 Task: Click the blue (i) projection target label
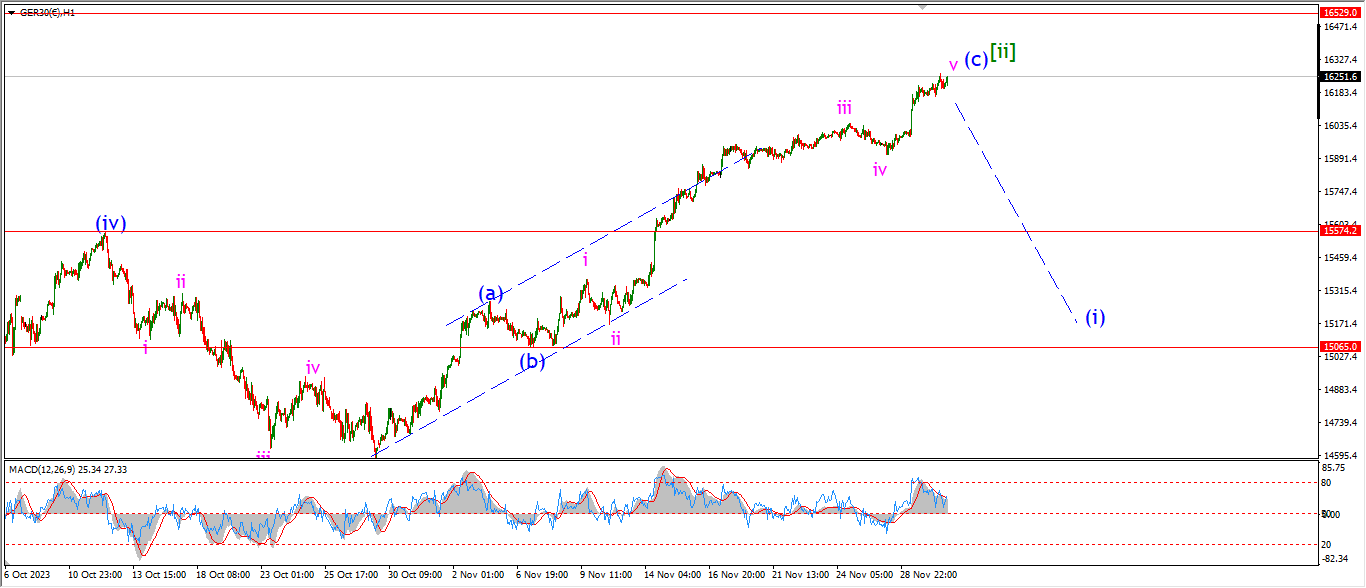click(x=1095, y=318)
